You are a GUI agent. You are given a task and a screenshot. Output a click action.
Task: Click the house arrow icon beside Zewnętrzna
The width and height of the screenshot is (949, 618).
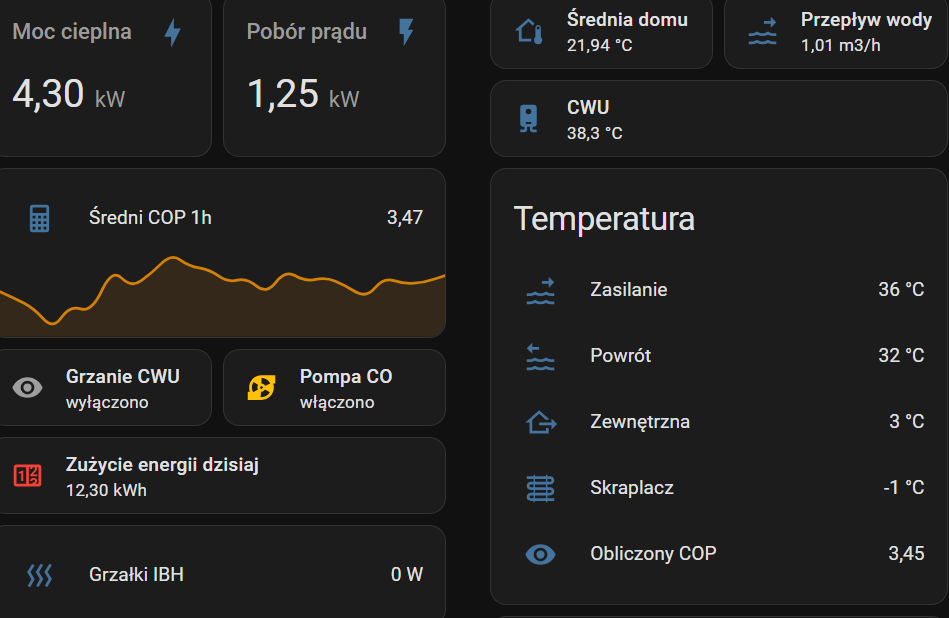click(x=540, y=422)
